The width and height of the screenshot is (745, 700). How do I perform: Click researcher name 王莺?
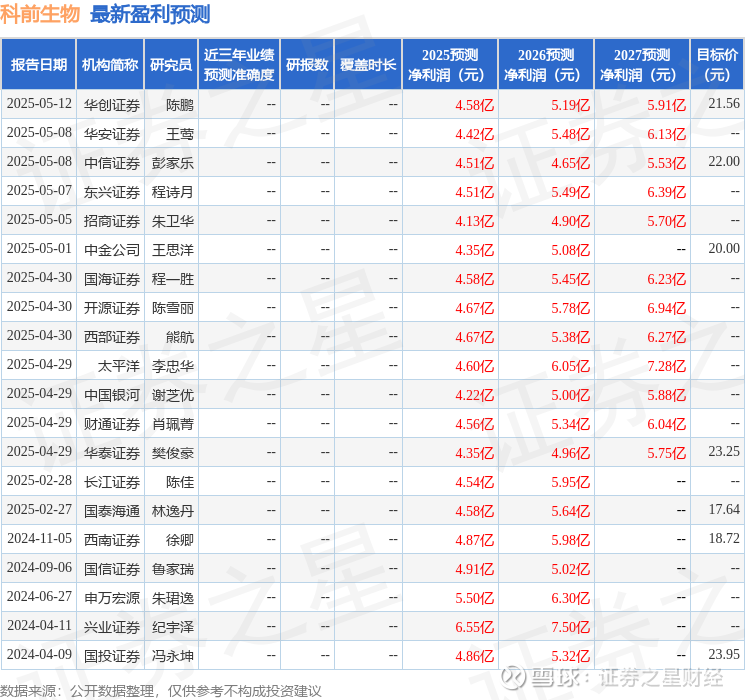pyautogui.click(x=180, y=134)
